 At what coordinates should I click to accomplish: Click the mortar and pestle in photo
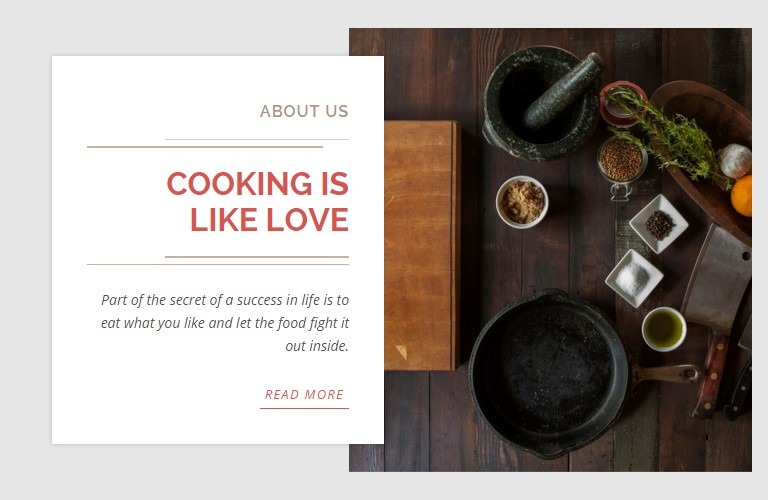coord(541,103)
